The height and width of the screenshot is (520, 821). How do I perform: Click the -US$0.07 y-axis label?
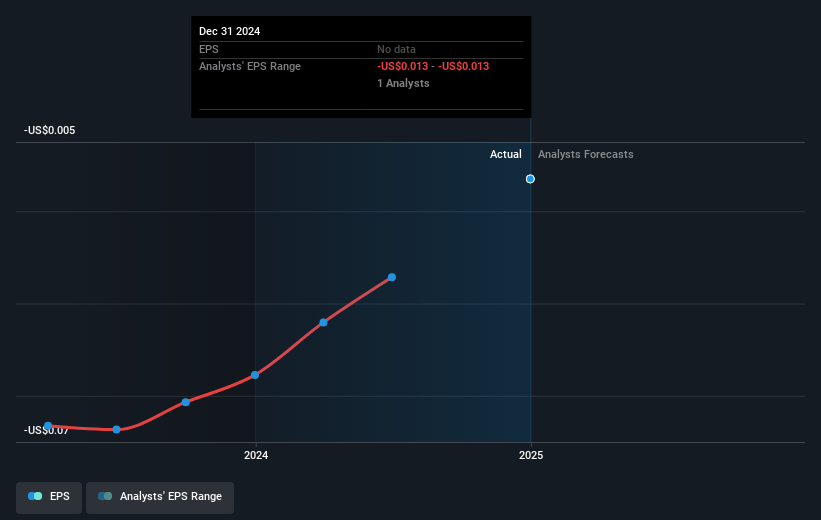click(46, 430)
